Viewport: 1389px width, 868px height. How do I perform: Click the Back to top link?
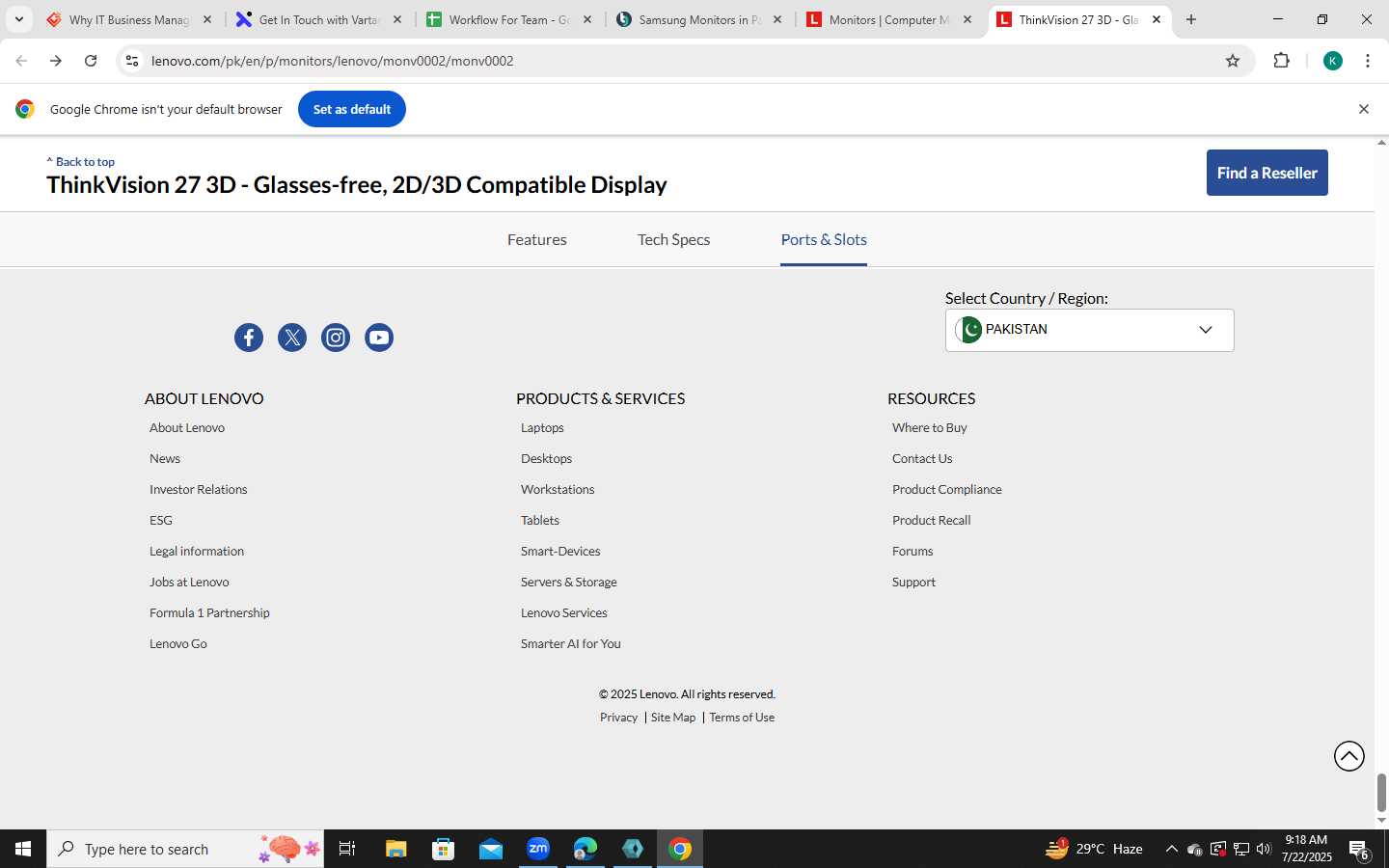click(x=81, y=162)
